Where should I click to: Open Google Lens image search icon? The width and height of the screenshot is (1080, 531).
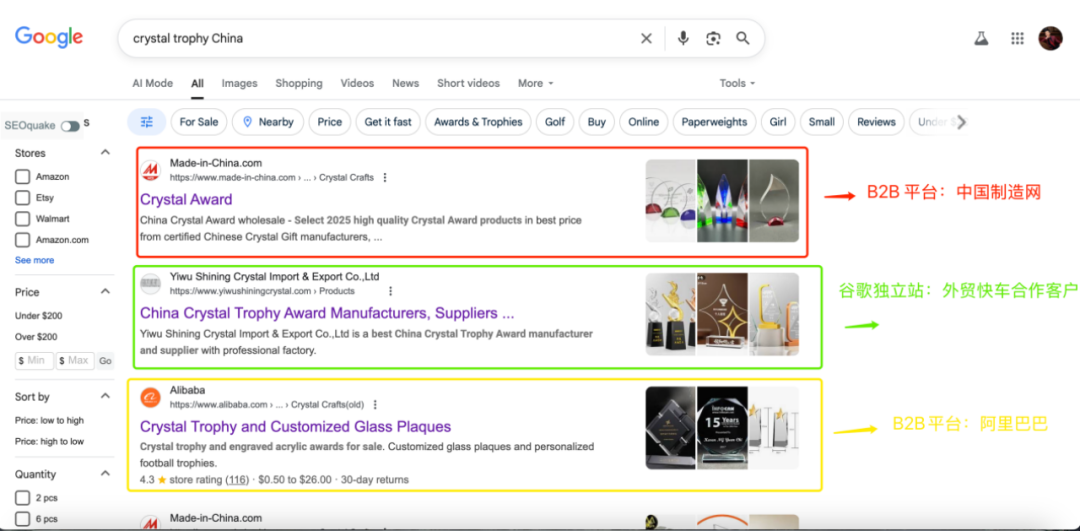tap(713, 39)
